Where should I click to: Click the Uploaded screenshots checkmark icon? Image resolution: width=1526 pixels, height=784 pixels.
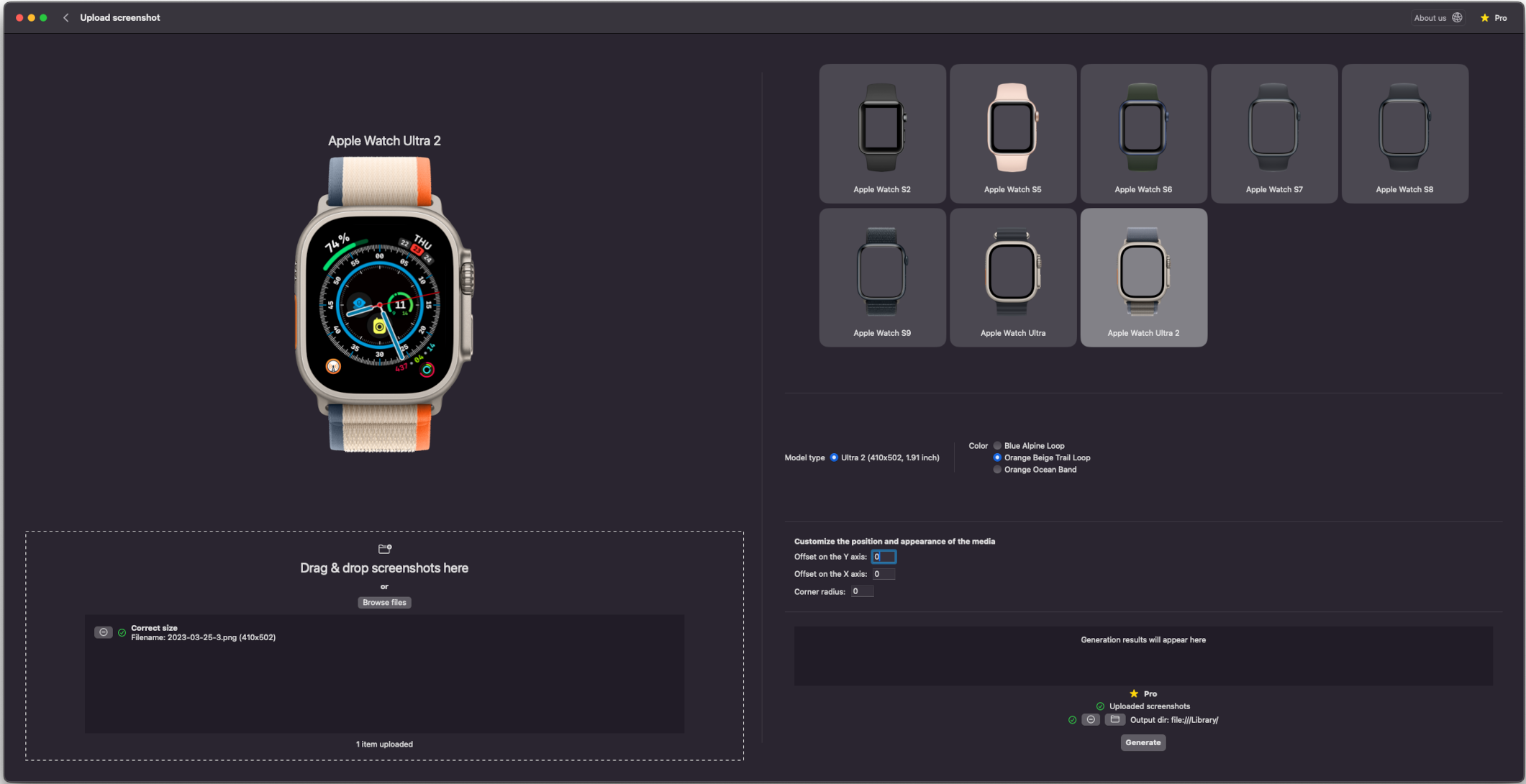pyautogui.click(x=1100, y=706)
